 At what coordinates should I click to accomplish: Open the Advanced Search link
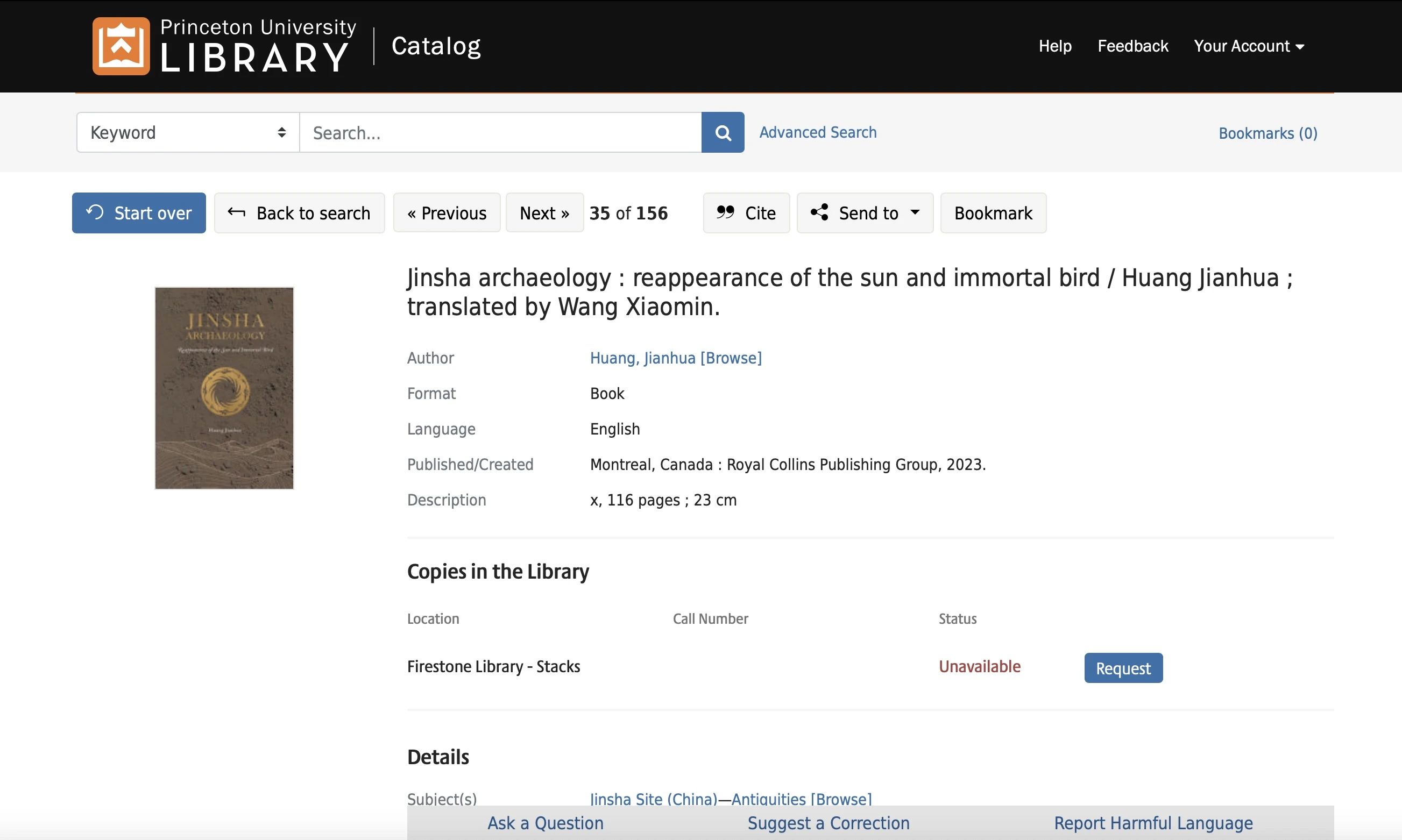coord(817,132)
